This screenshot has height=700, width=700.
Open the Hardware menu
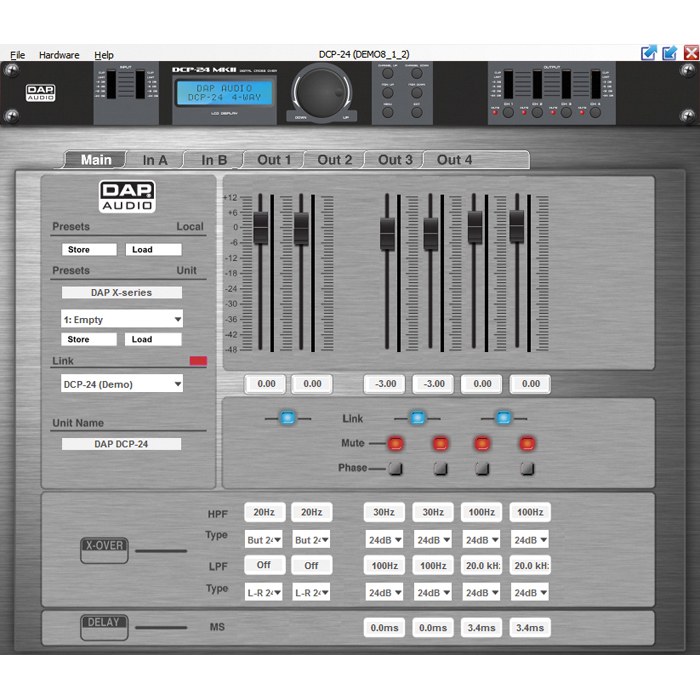click(59, 55)
